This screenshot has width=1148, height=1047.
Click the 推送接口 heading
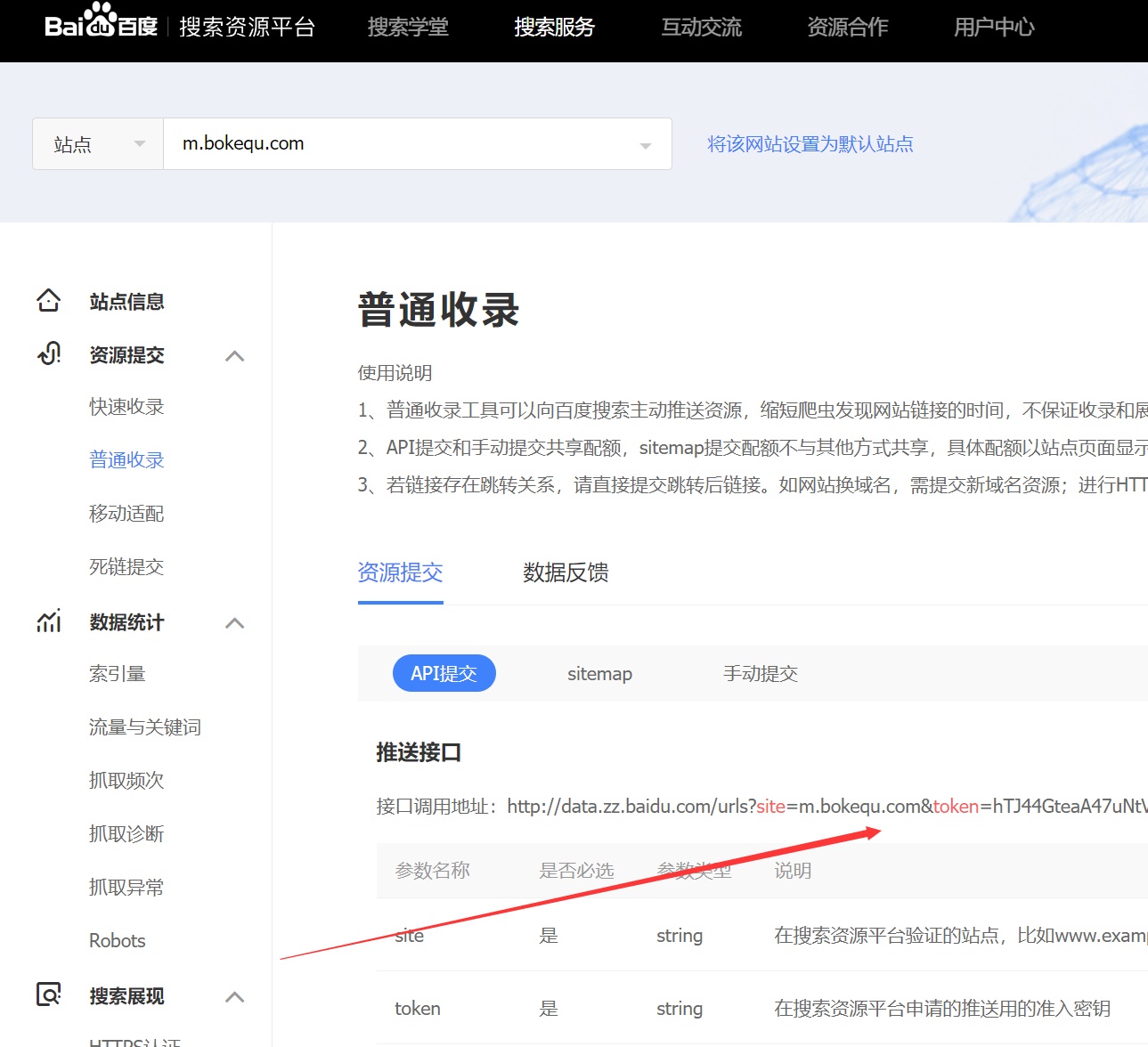coord(419,752)
